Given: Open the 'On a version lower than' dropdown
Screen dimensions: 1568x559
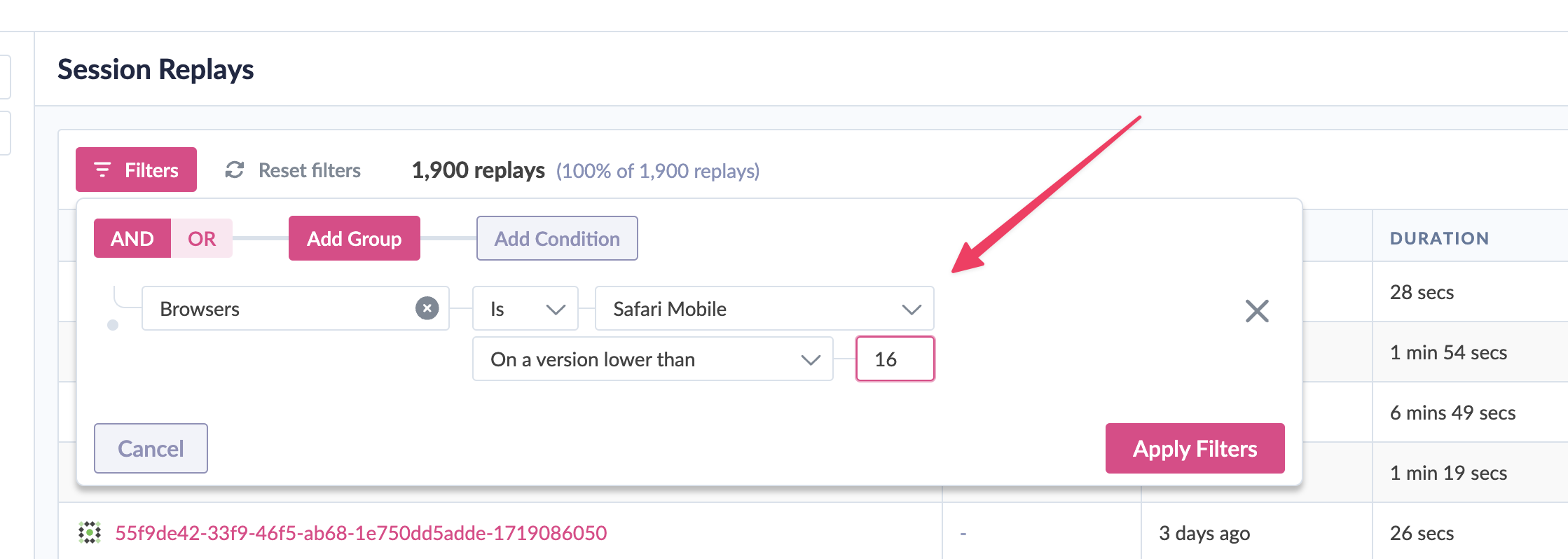Looking at the screenshot, I should point(653,359).
